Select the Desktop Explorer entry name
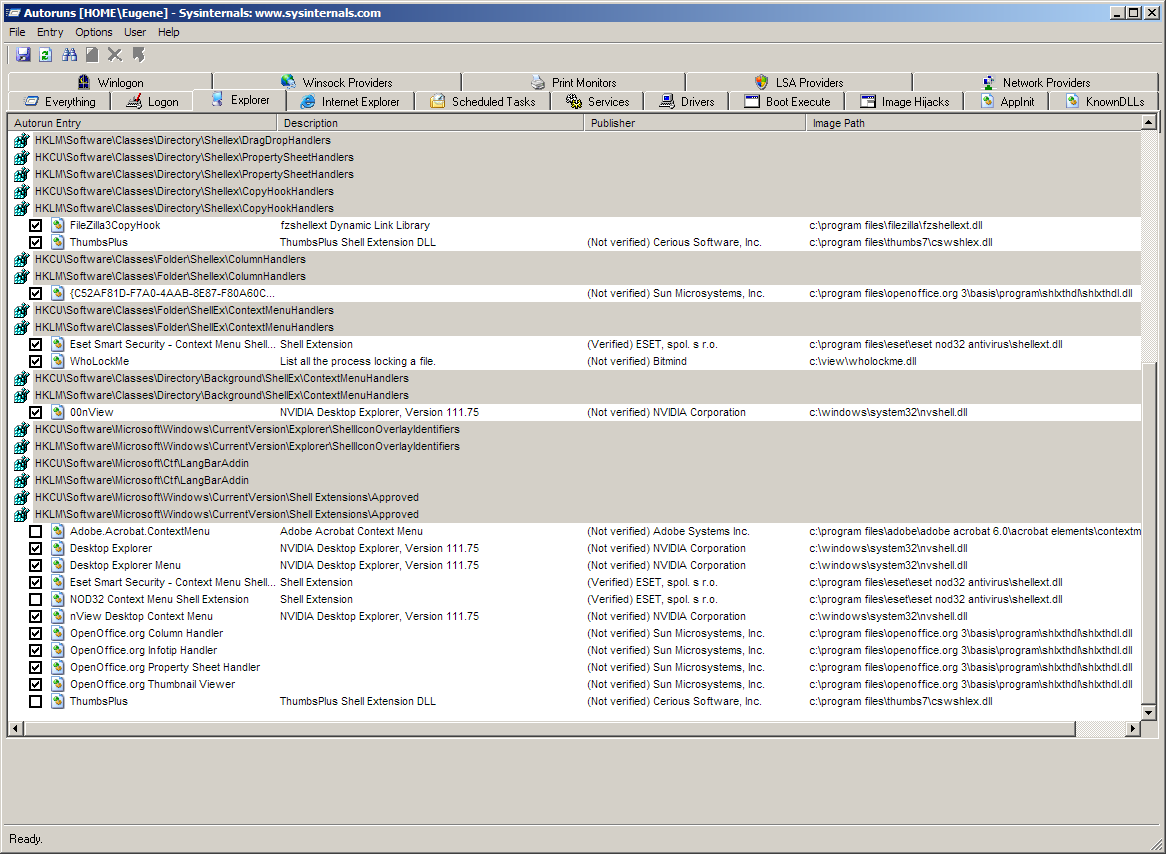This screenshot has height=854, width=1166. pyautogui.click(x=111, y=548)
